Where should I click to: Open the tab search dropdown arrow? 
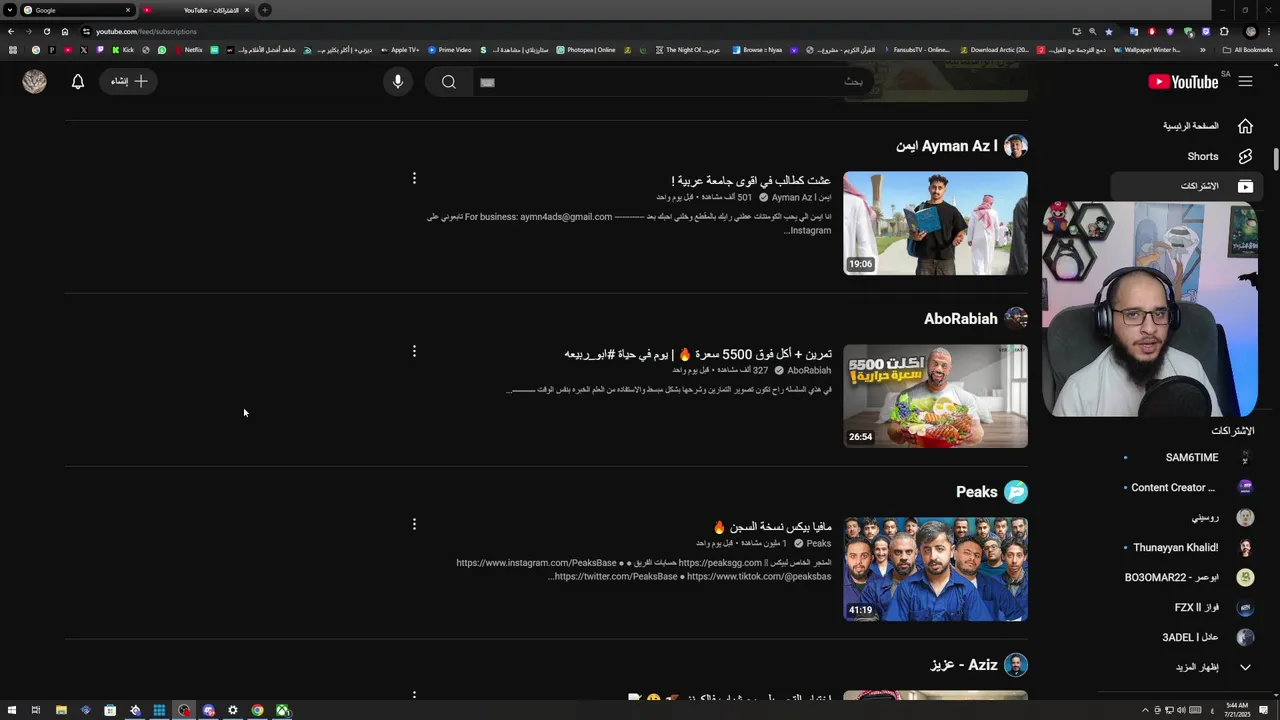[x=10, y=10]
